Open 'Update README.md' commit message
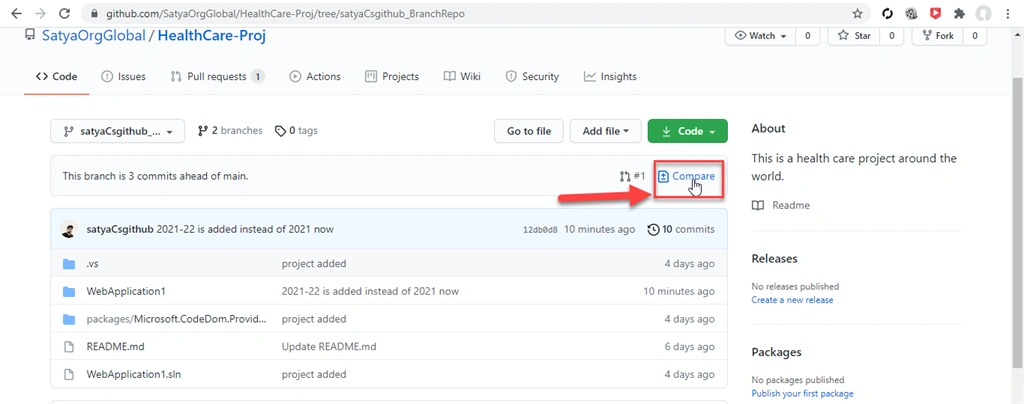 [329, 347]
